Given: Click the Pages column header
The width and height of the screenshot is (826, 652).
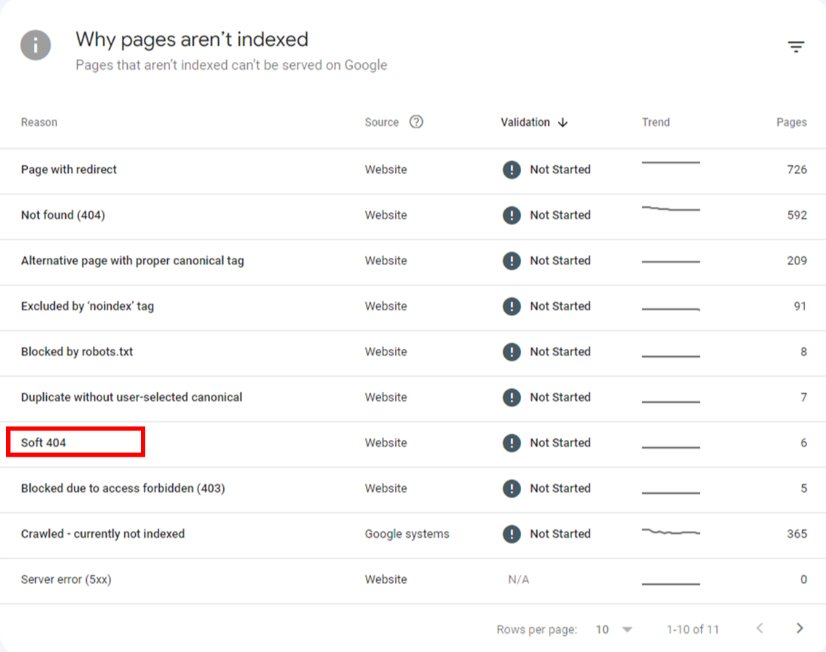Looking at the screenshot, I should tap(790, 122).
